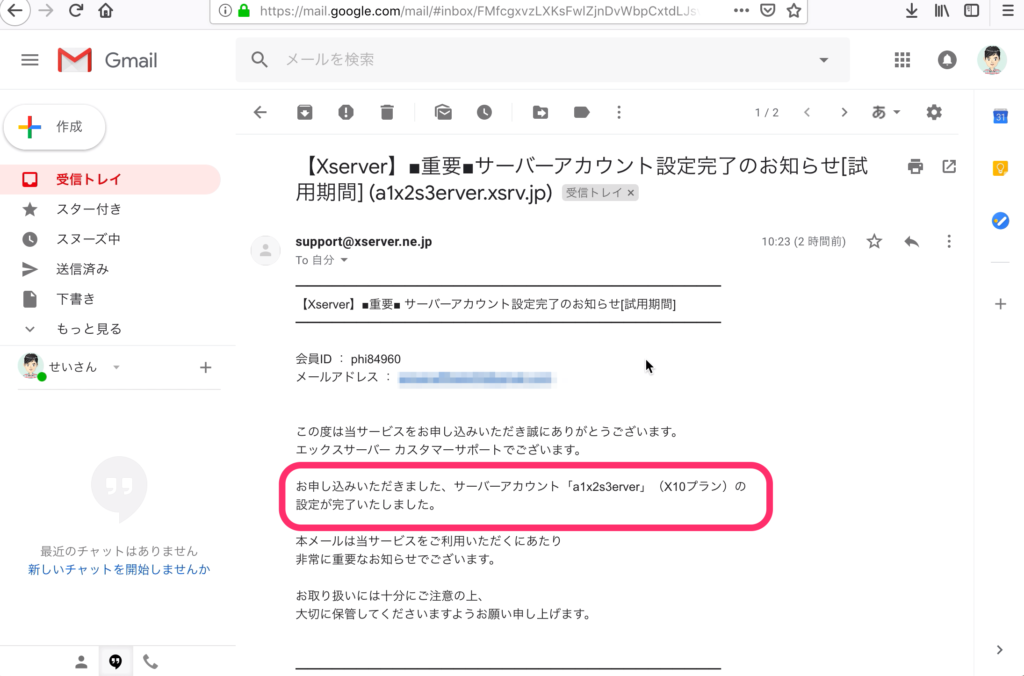This screenshot has height=676, width=1024.
Task: Open the input tools あ dropdown
Action: (x=885, y=112)
